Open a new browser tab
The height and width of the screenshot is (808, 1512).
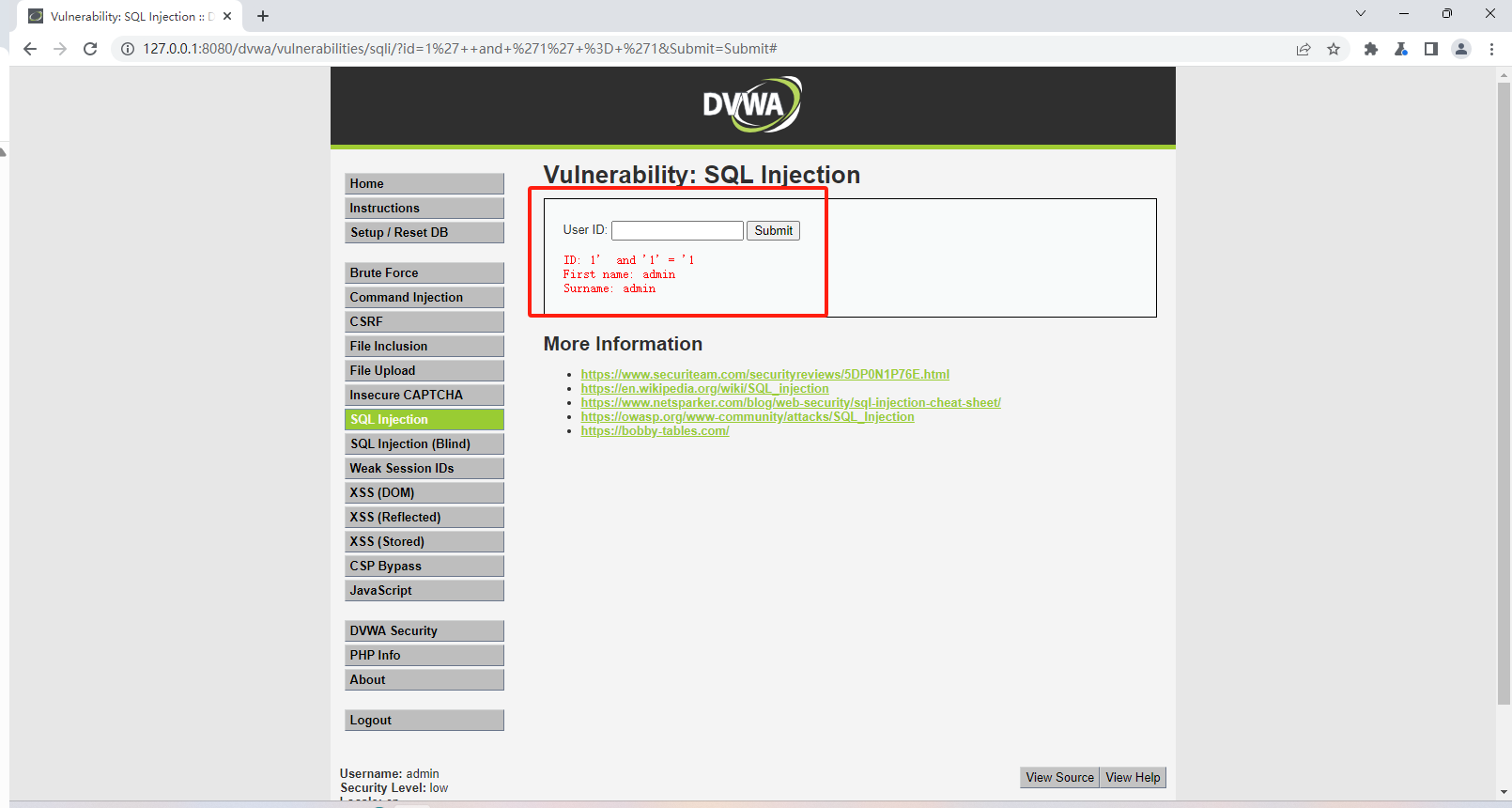tap(263, 16)
